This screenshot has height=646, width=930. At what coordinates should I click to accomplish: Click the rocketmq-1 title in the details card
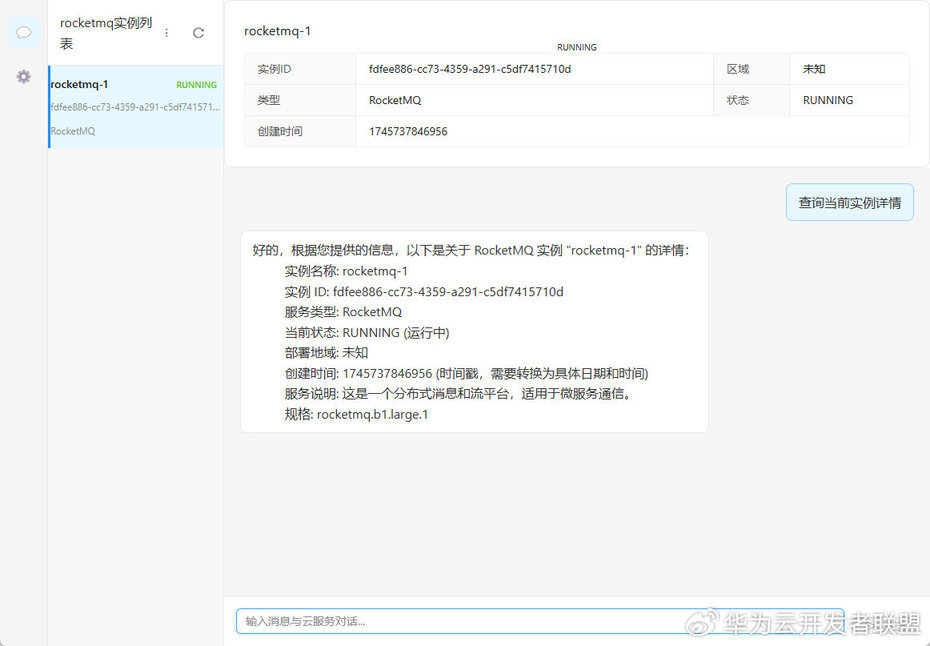pos(278,31)
